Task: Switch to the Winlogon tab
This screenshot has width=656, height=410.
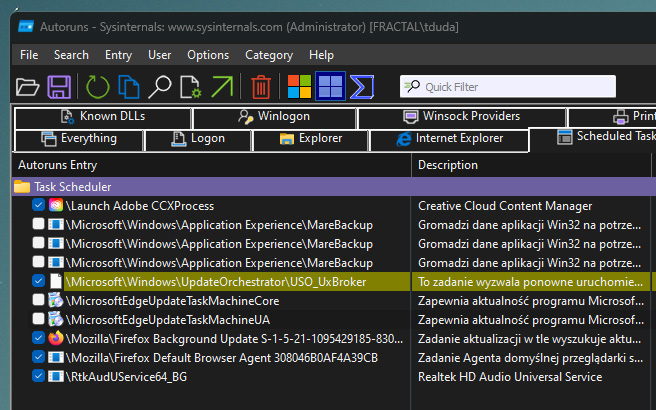Action: [x=274, y=117]
